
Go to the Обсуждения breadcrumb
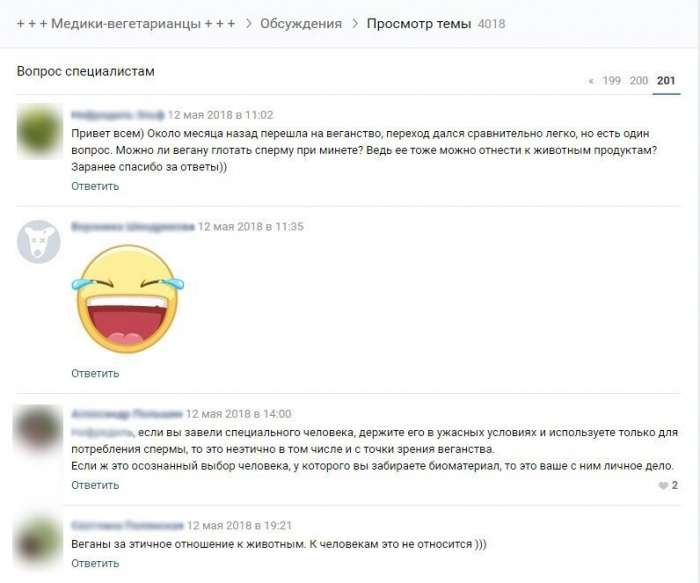point(301,23)
